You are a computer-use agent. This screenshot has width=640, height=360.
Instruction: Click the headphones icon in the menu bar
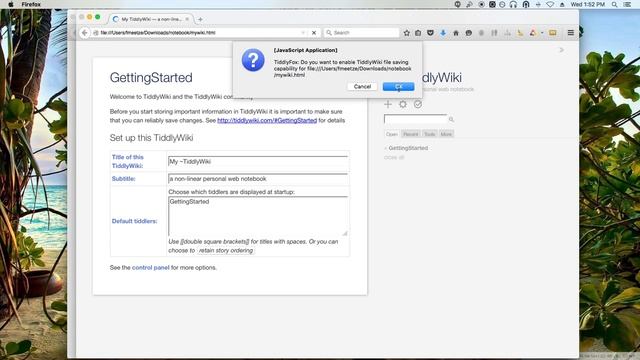tap(513, 4)
